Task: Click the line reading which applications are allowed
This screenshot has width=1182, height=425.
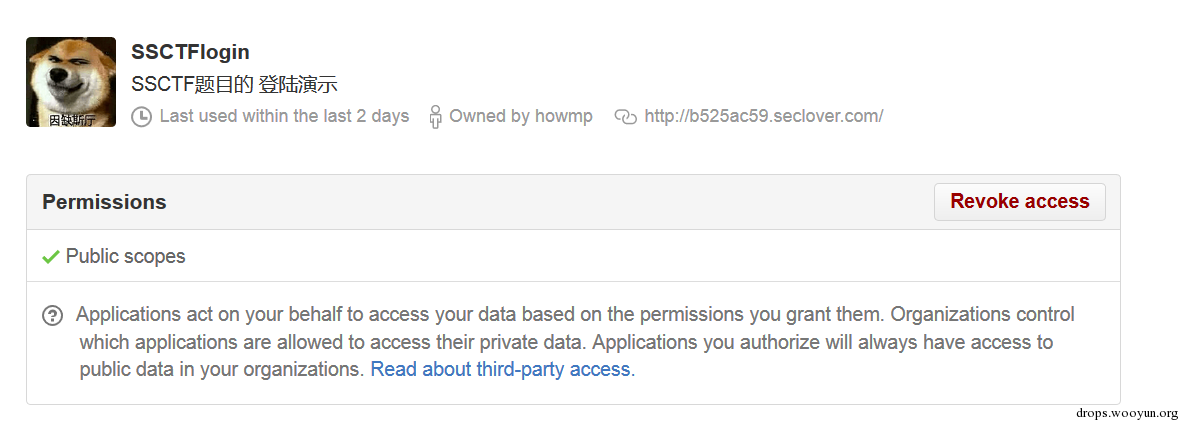Action: (x=566, y=342)
